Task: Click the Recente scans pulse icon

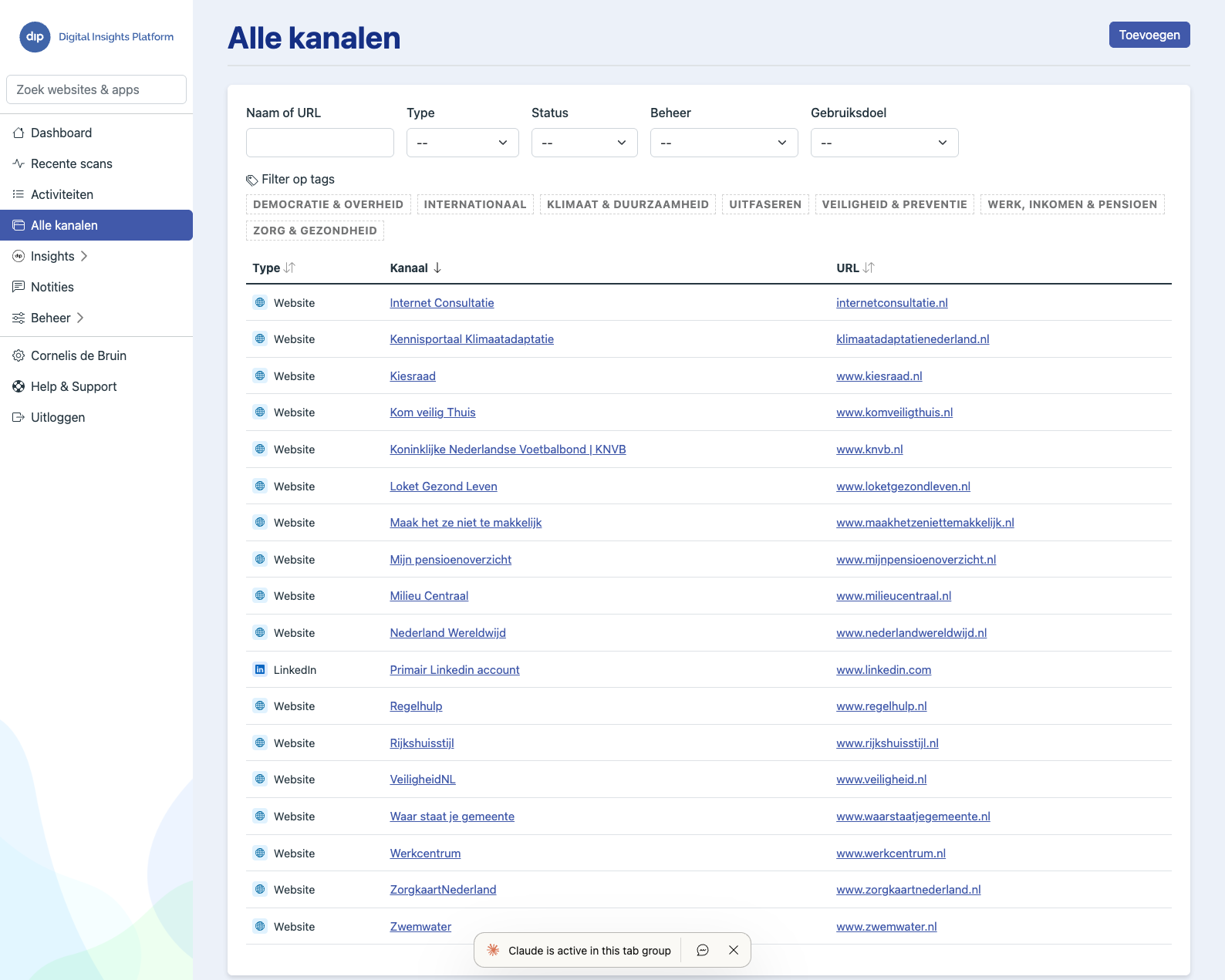Action: pyautogui.click(x=19, y=163)
